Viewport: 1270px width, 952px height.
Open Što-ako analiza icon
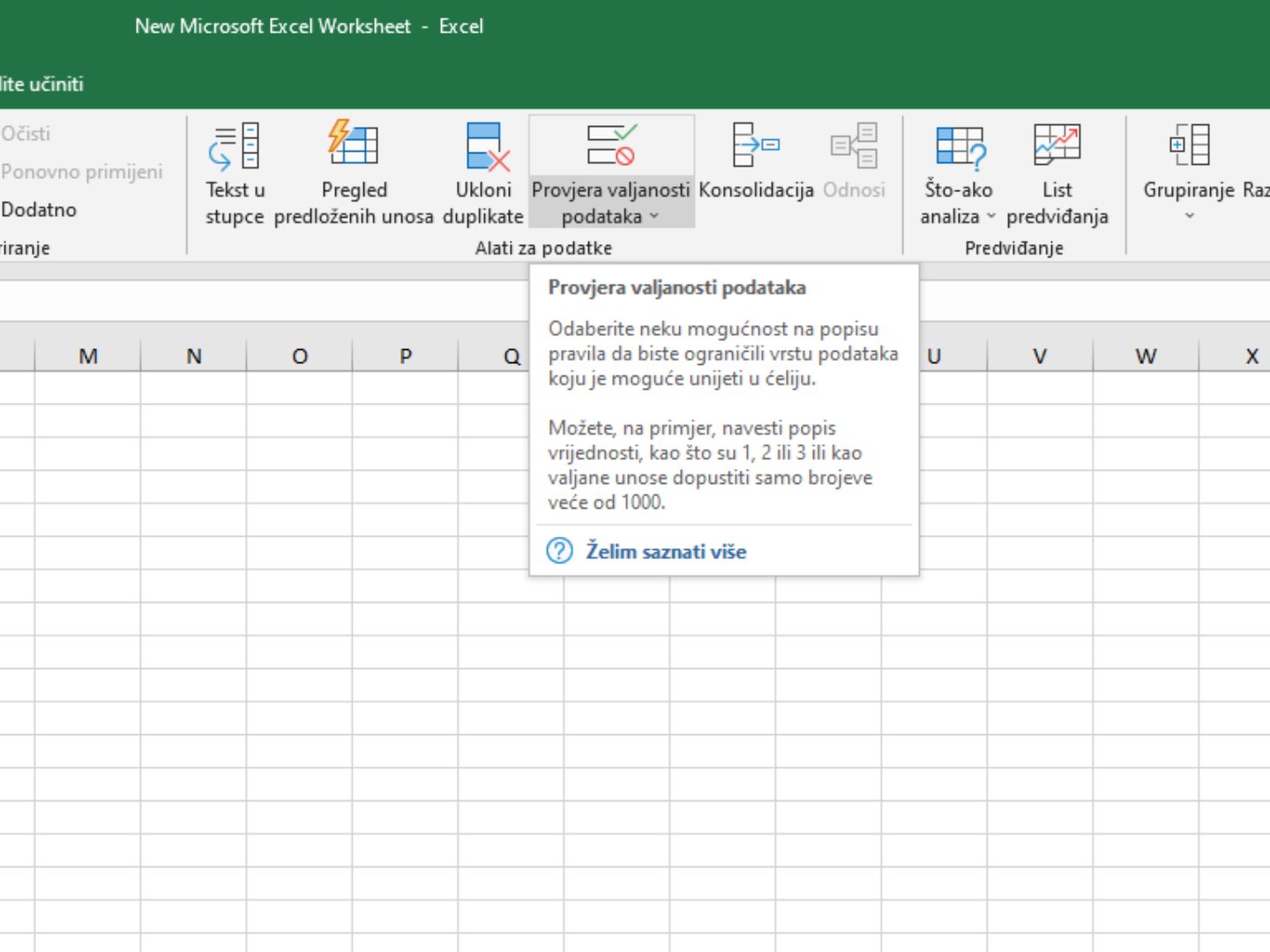pyautogui.click(x=960, y=146)
